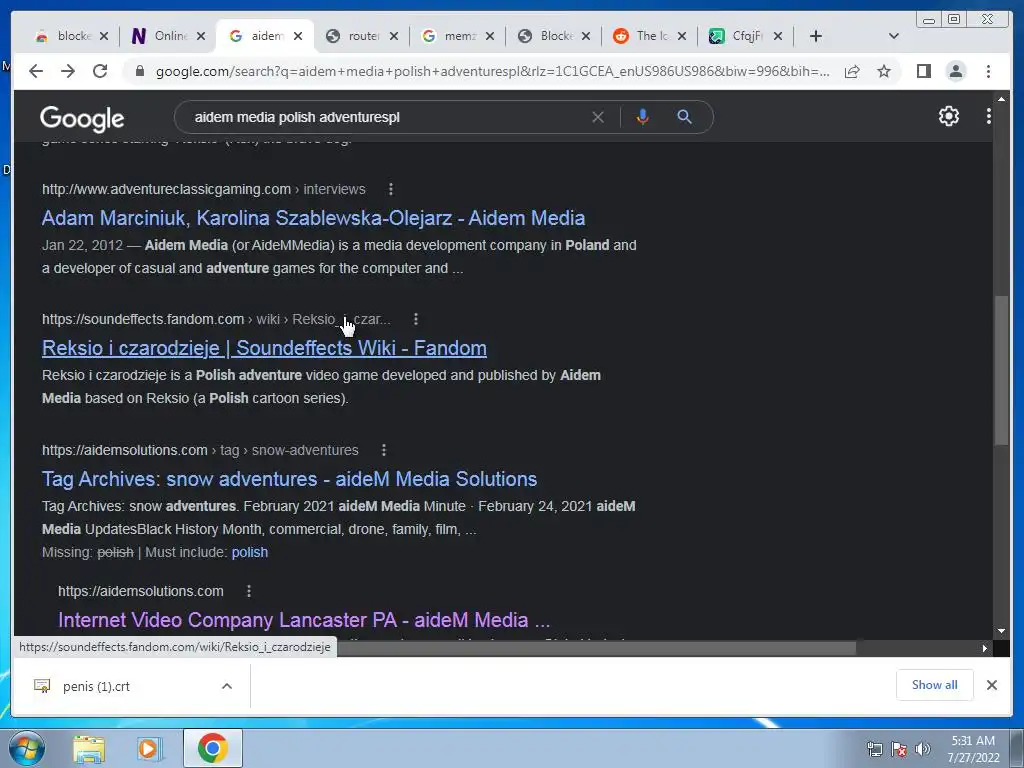Screen dimensions: 1024x768
Task: Share this page using the share icon
Action: 852,71
